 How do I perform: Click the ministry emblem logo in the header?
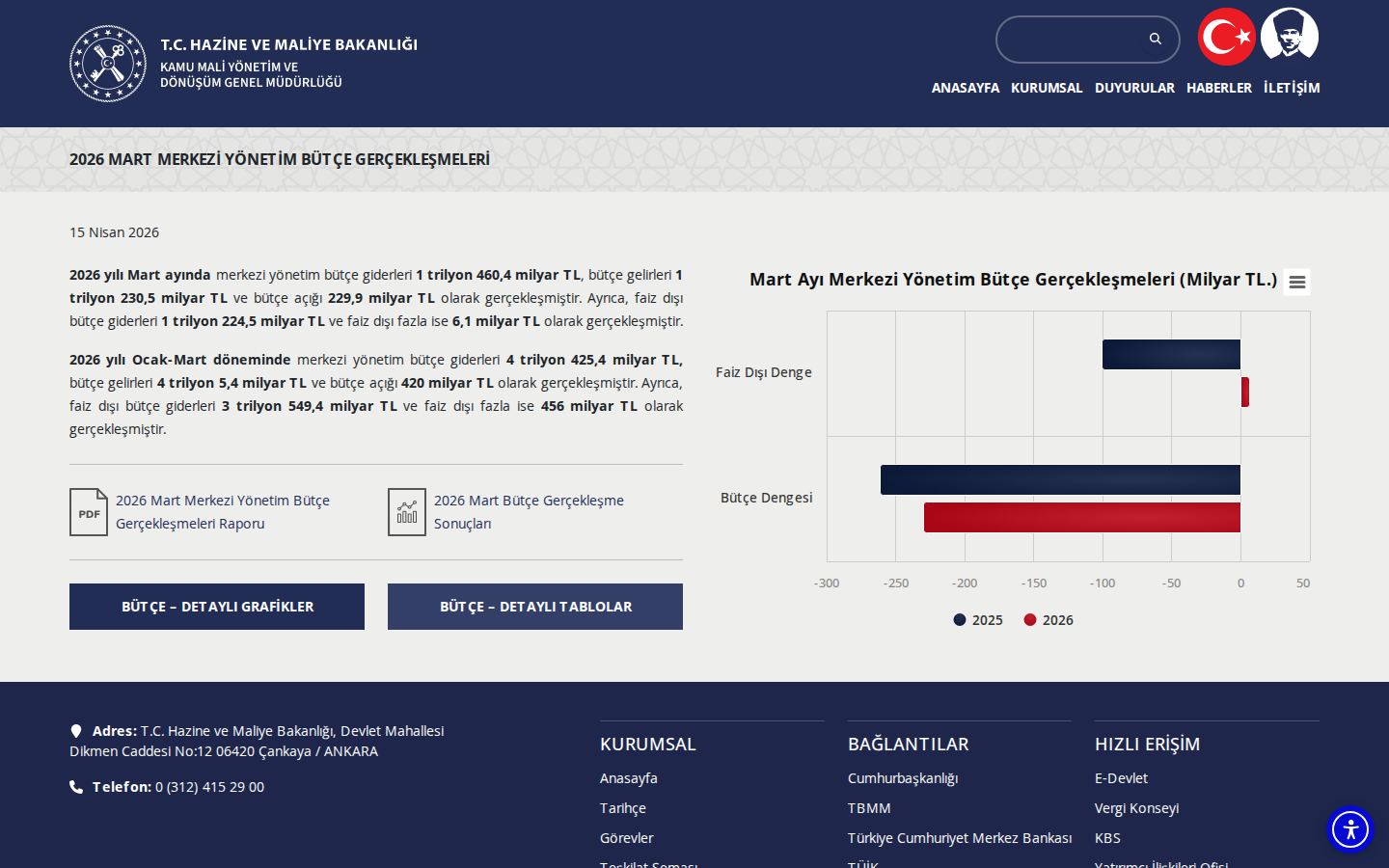click(108, 64)
